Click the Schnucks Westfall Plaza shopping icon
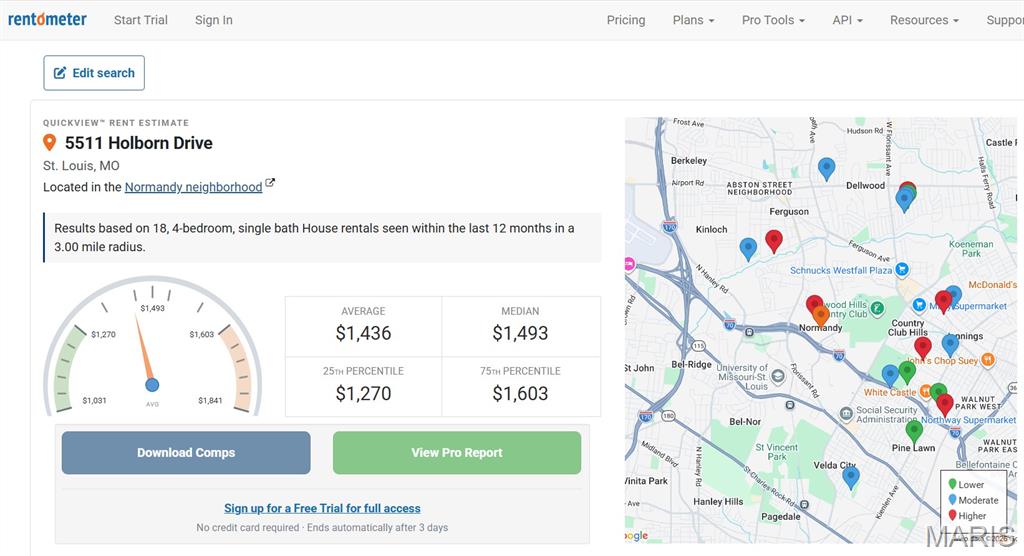The width and height of the screenshot is (1024, 556). coord(902,269)
